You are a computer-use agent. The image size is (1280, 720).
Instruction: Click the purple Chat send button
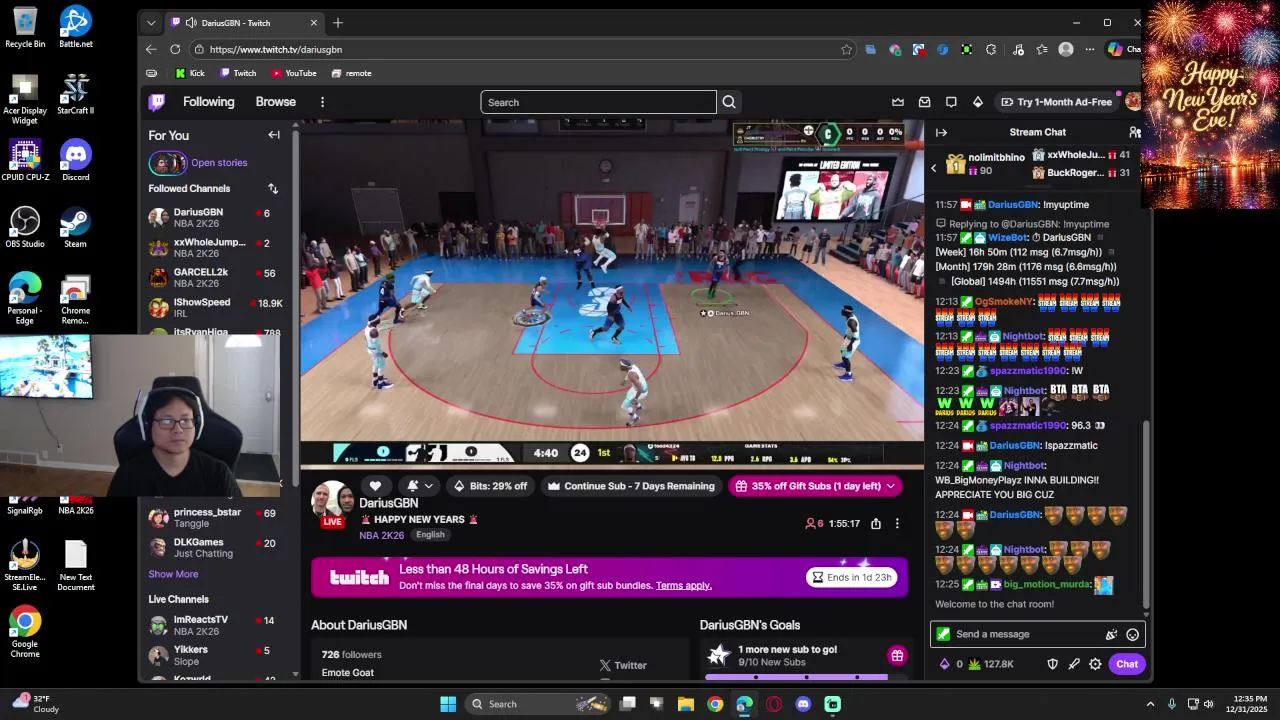pos(1127,664)
